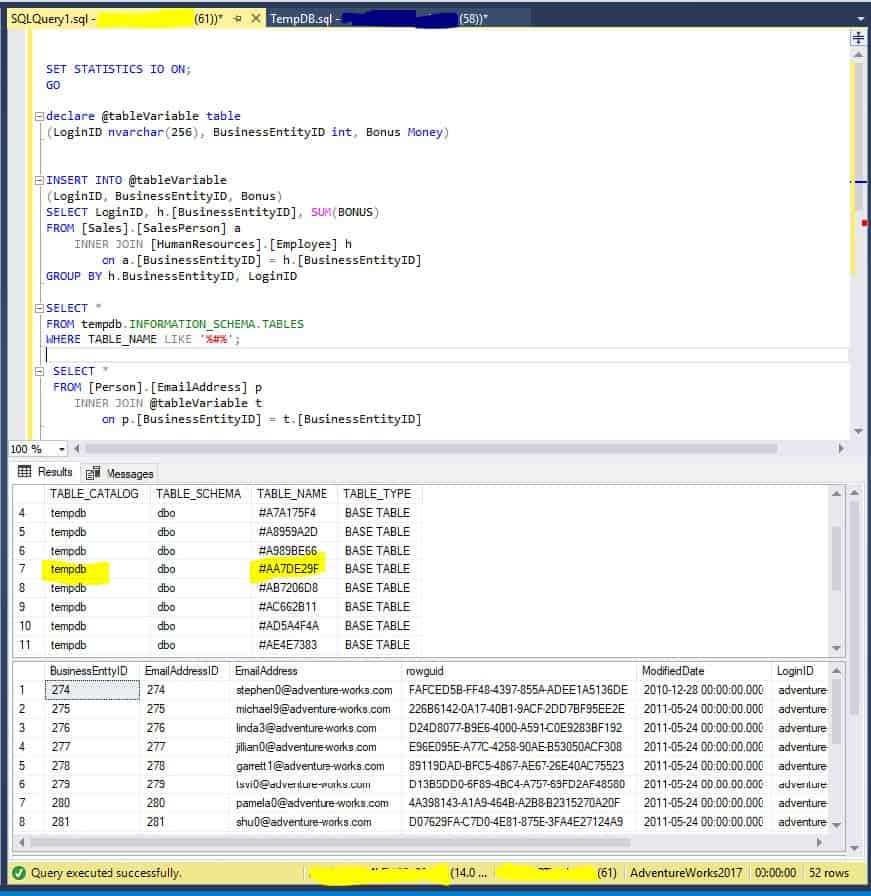Screen dimensions: 871x896
Task: Select the BusinessEntityID cell 274
Action: pyautogui.click(x=92, y=690)
